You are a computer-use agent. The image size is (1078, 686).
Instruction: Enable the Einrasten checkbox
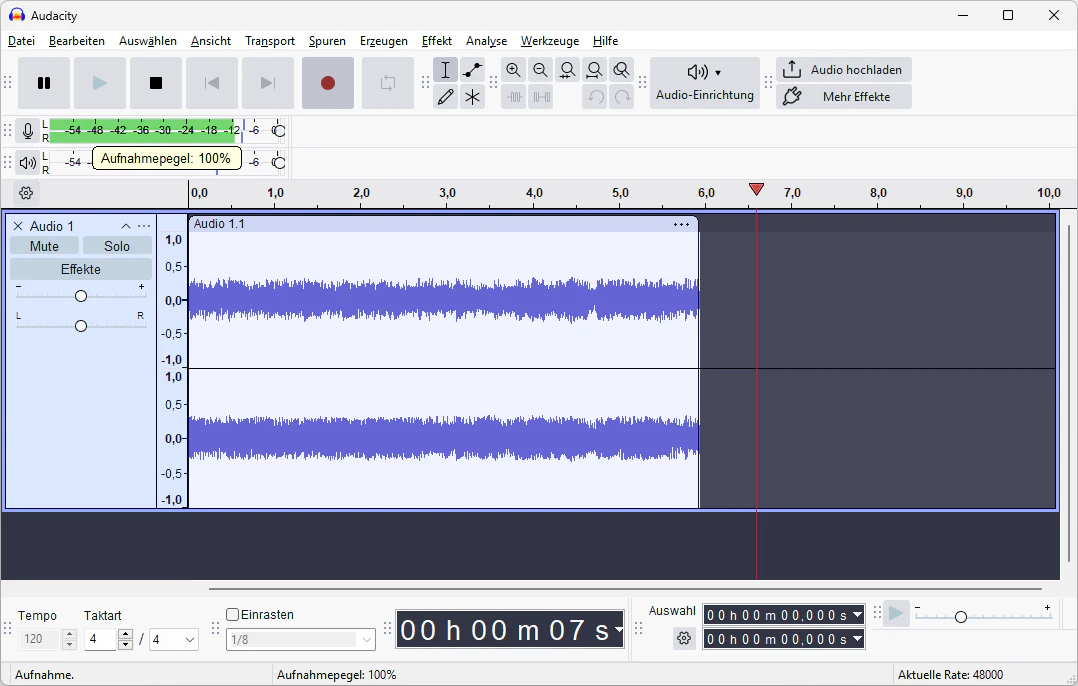click(232, 615)
